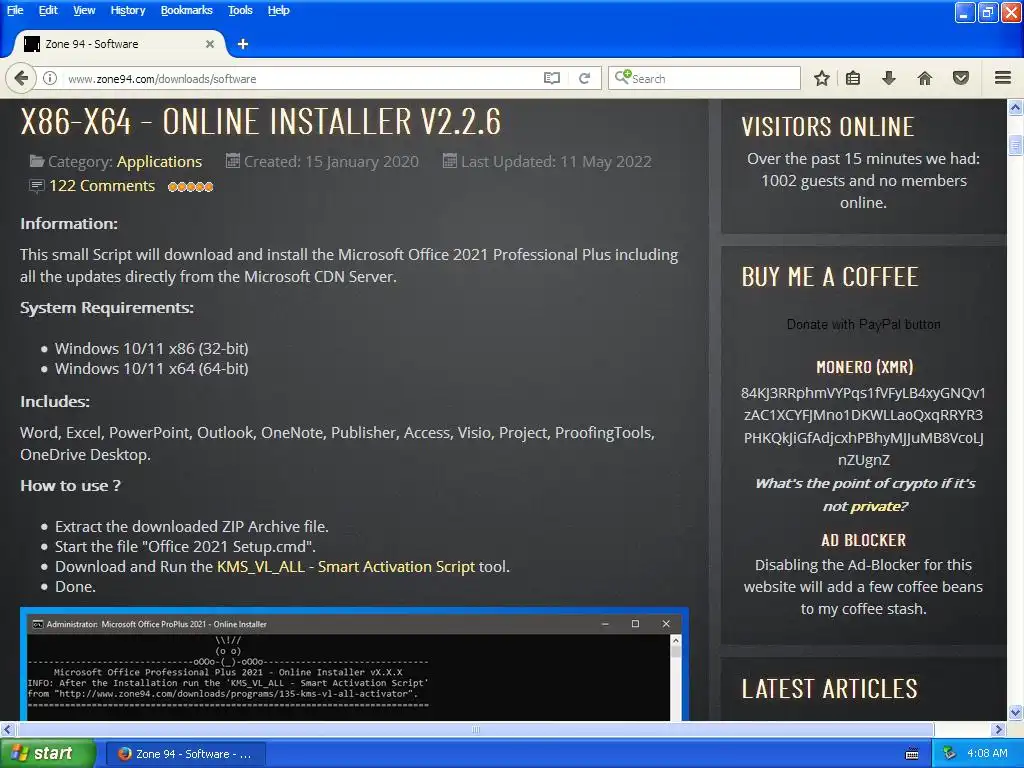Click the VISITORS ONLINE heading
Screen dimensions: 1024x768
click(827, 127)
